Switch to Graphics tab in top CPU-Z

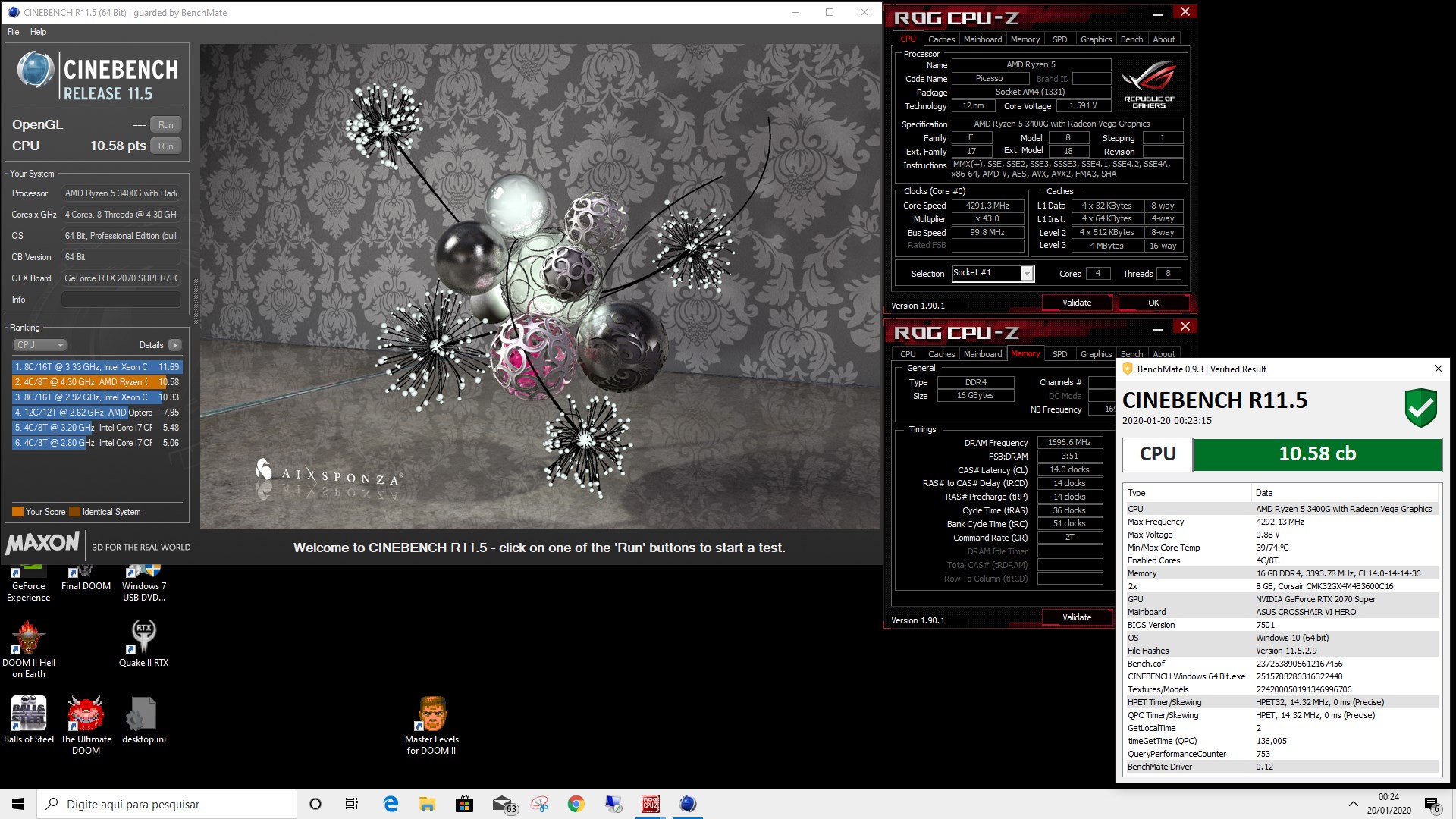(x=1096, y=39)
